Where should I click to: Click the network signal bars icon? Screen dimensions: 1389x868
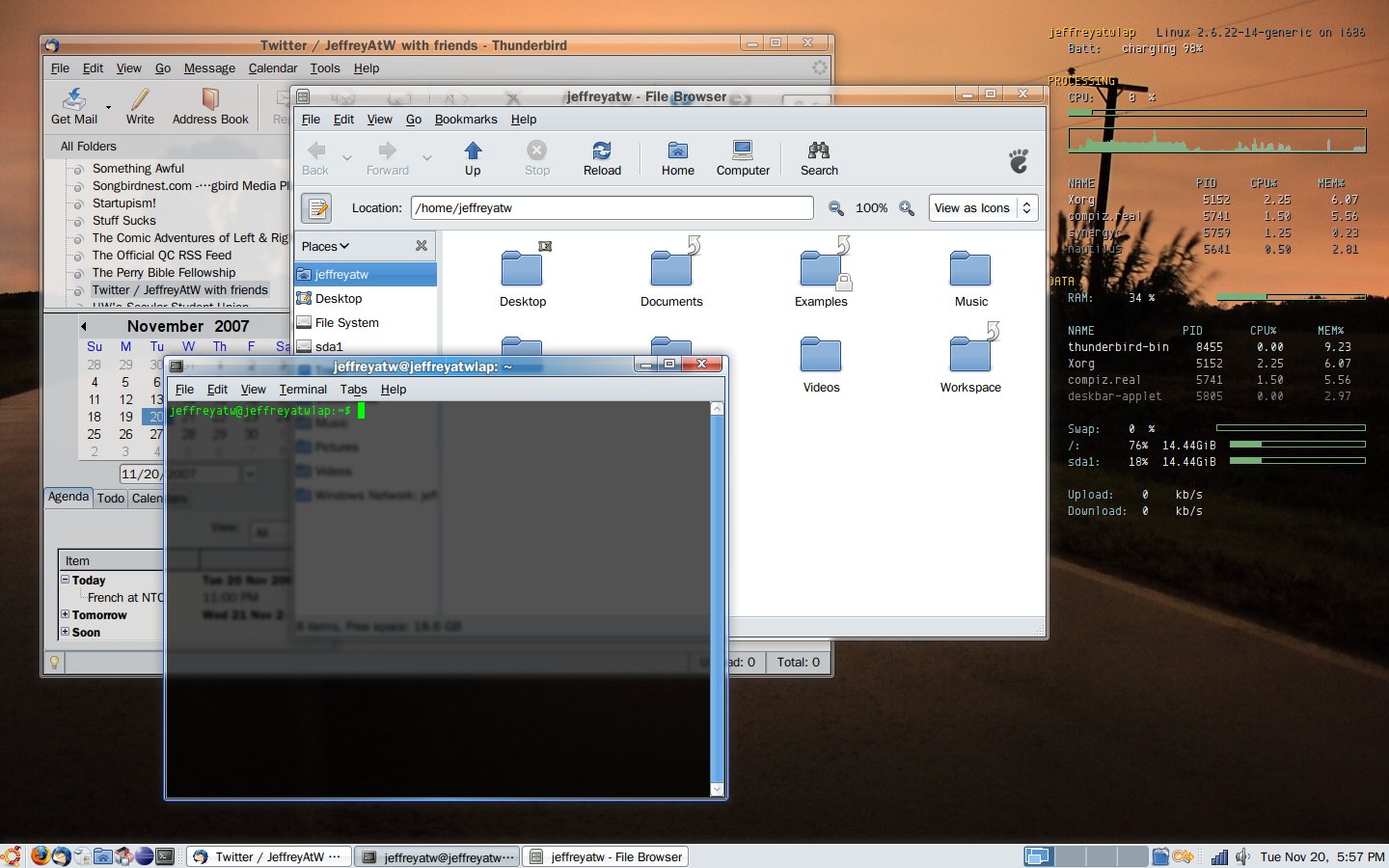tap(1219, 856)
